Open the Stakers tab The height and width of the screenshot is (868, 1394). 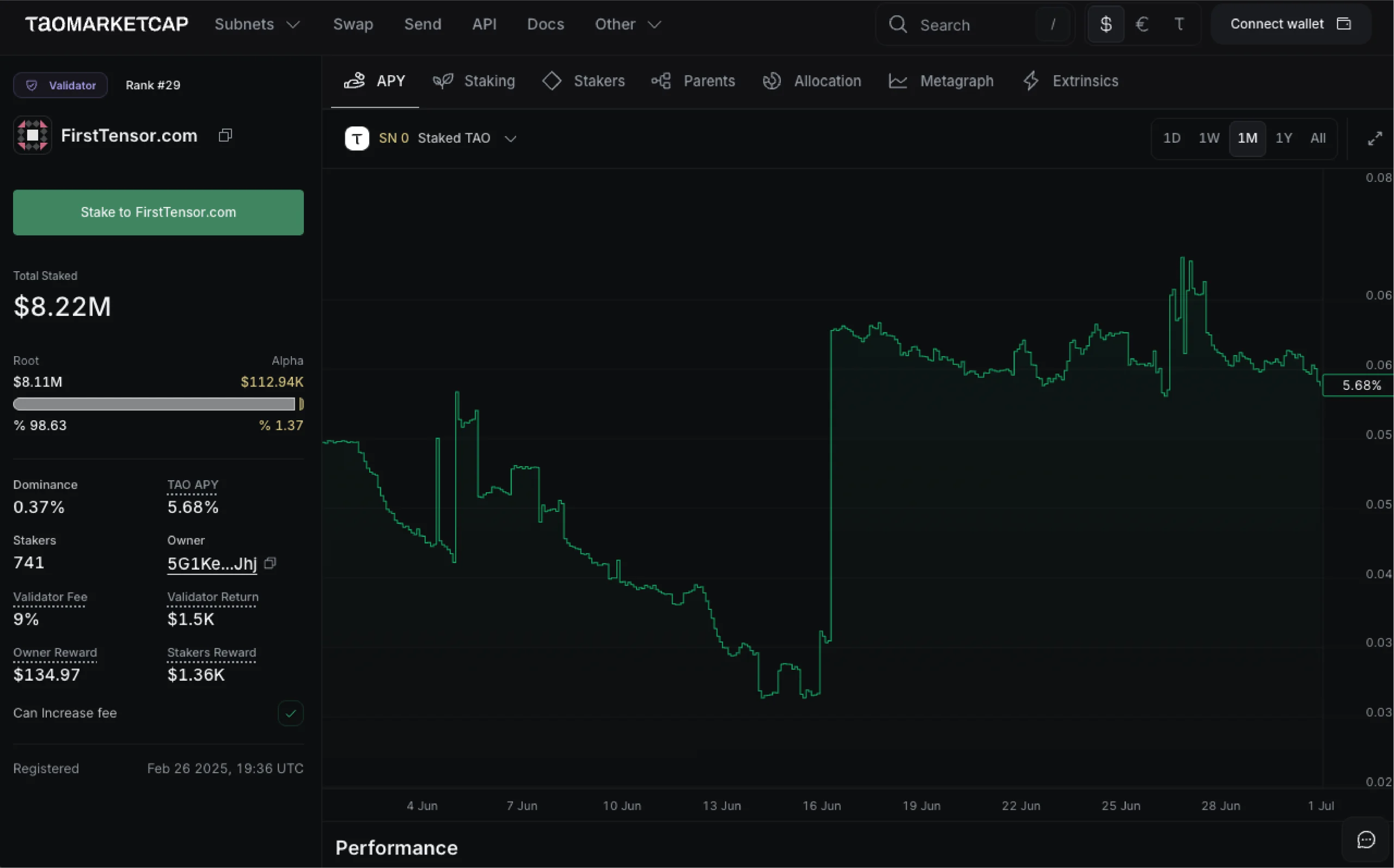click(x=584, y=81)
